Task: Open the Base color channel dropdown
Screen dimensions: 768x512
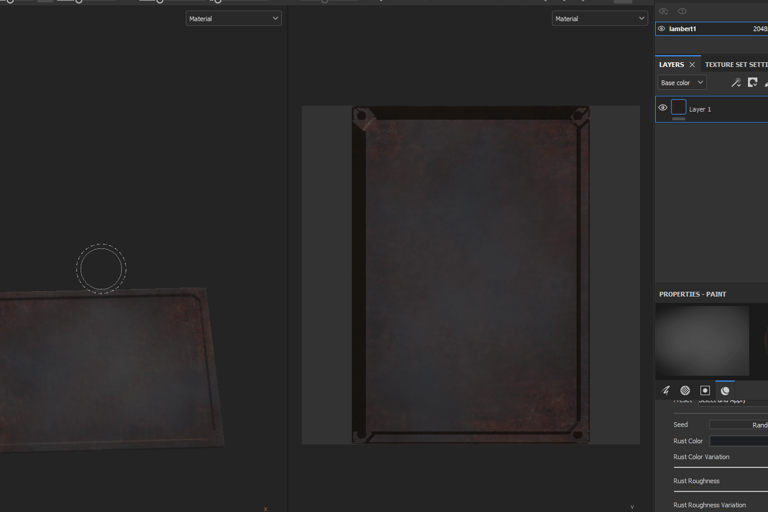Action: click(x=681, y=83)
